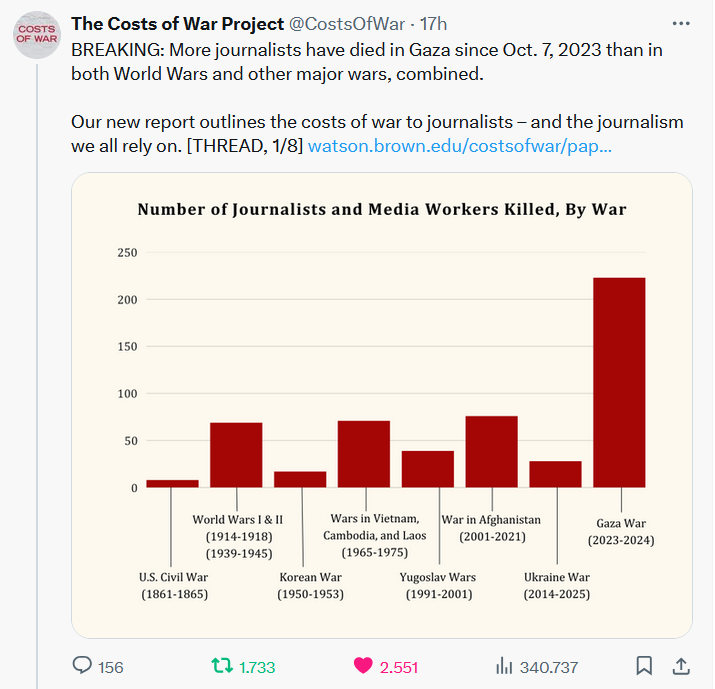Screen dimensions: 715x689
Task: Click the 156 replies count
Action: (111, 667)
